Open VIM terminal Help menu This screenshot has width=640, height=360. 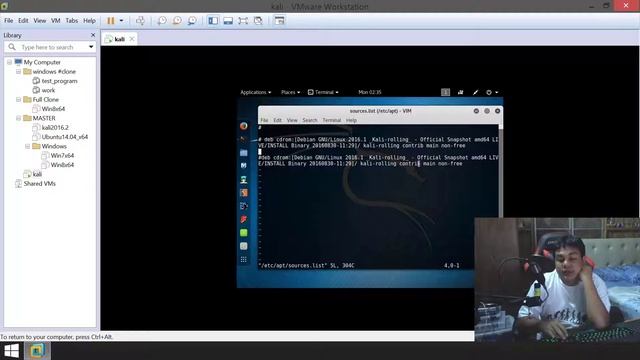tap(351, 120)
